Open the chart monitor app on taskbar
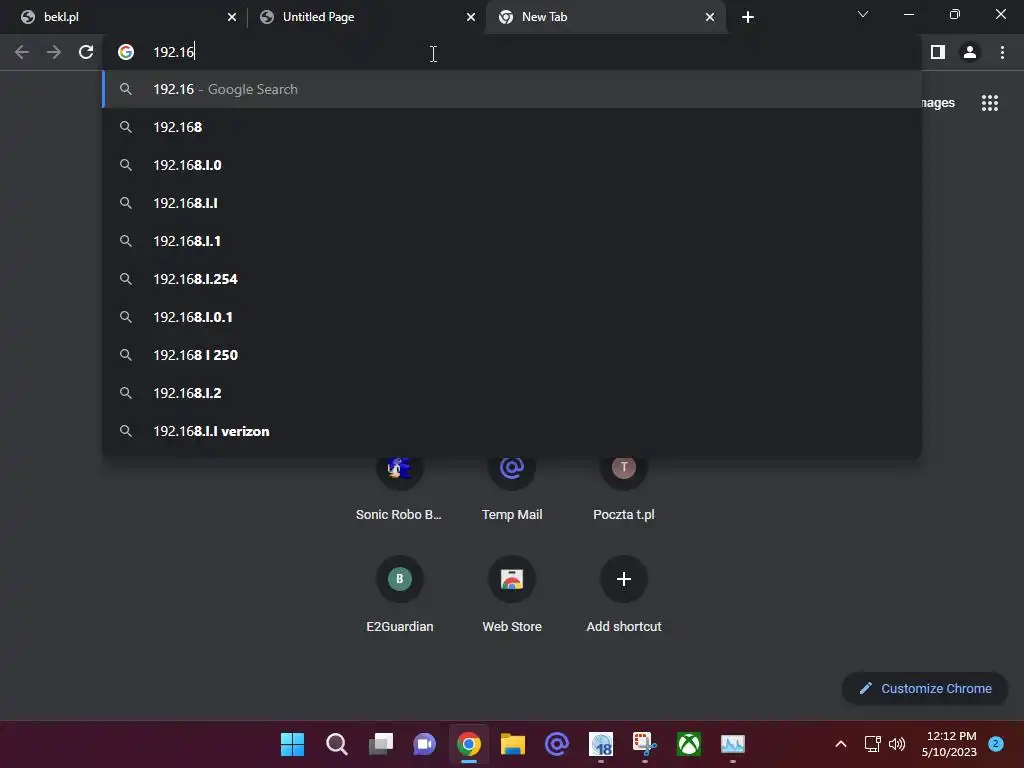This screenshot has width=1024, height=768. click(733, 744)
